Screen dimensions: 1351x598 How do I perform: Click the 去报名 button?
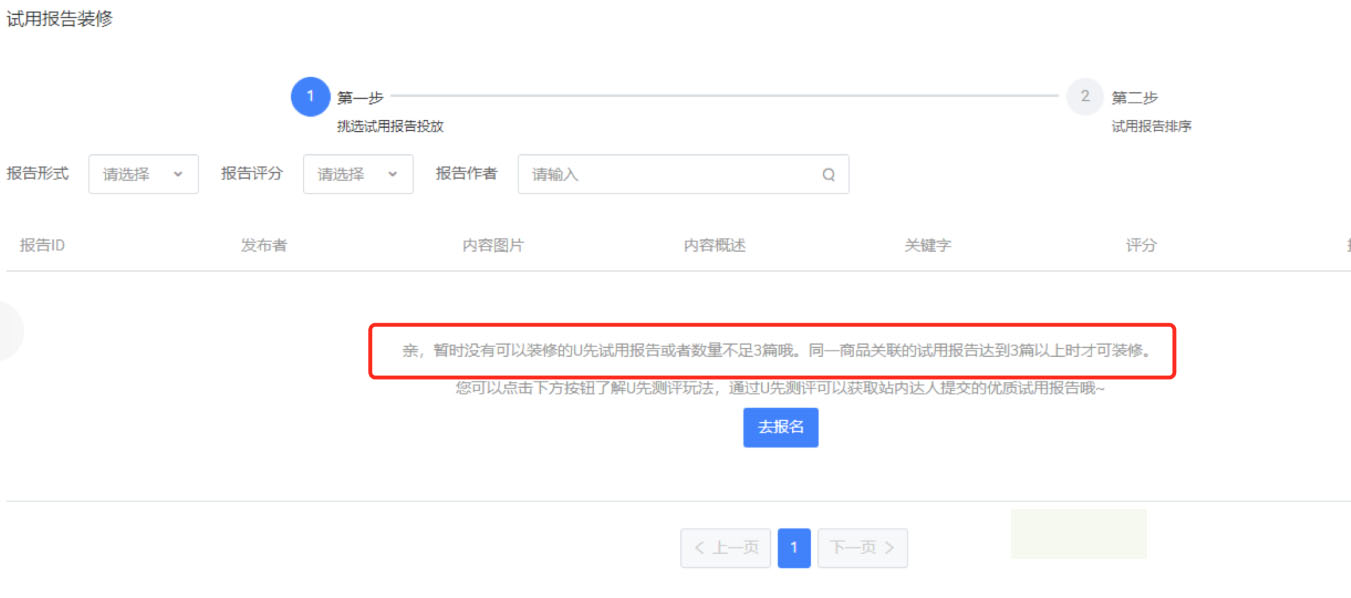[781, 427]
